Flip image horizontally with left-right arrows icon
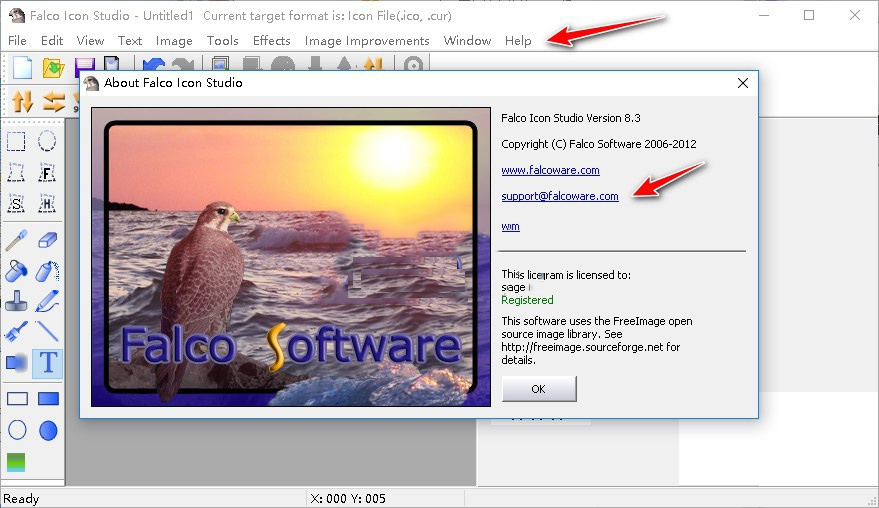 pos(54,102)
